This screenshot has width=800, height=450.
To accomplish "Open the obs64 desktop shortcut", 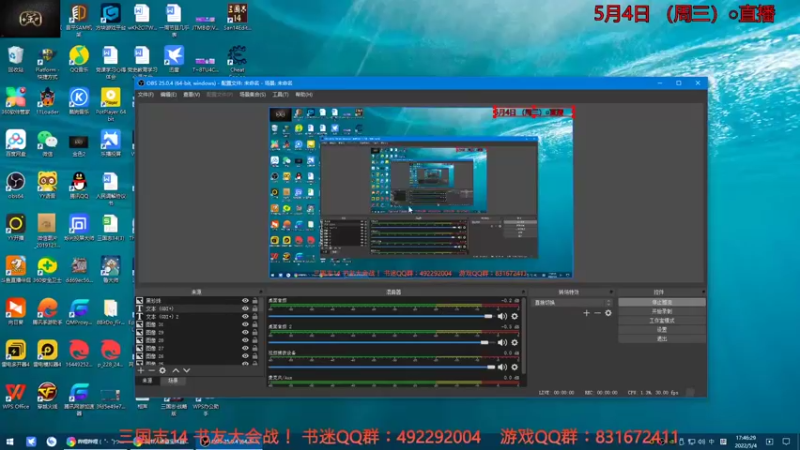I will point(16,186).
